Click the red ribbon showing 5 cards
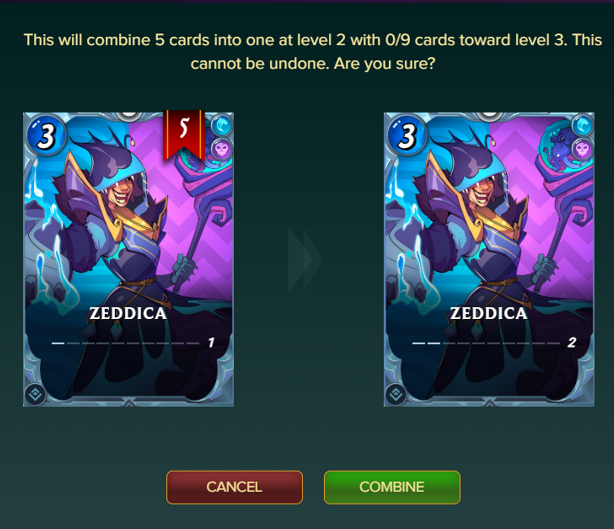 [184, 135]
